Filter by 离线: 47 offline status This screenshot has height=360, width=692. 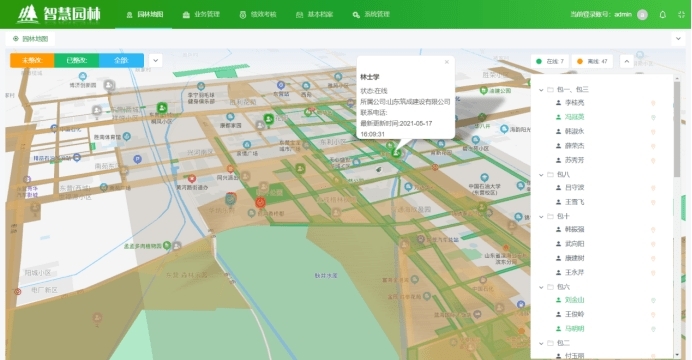[592, 61]
